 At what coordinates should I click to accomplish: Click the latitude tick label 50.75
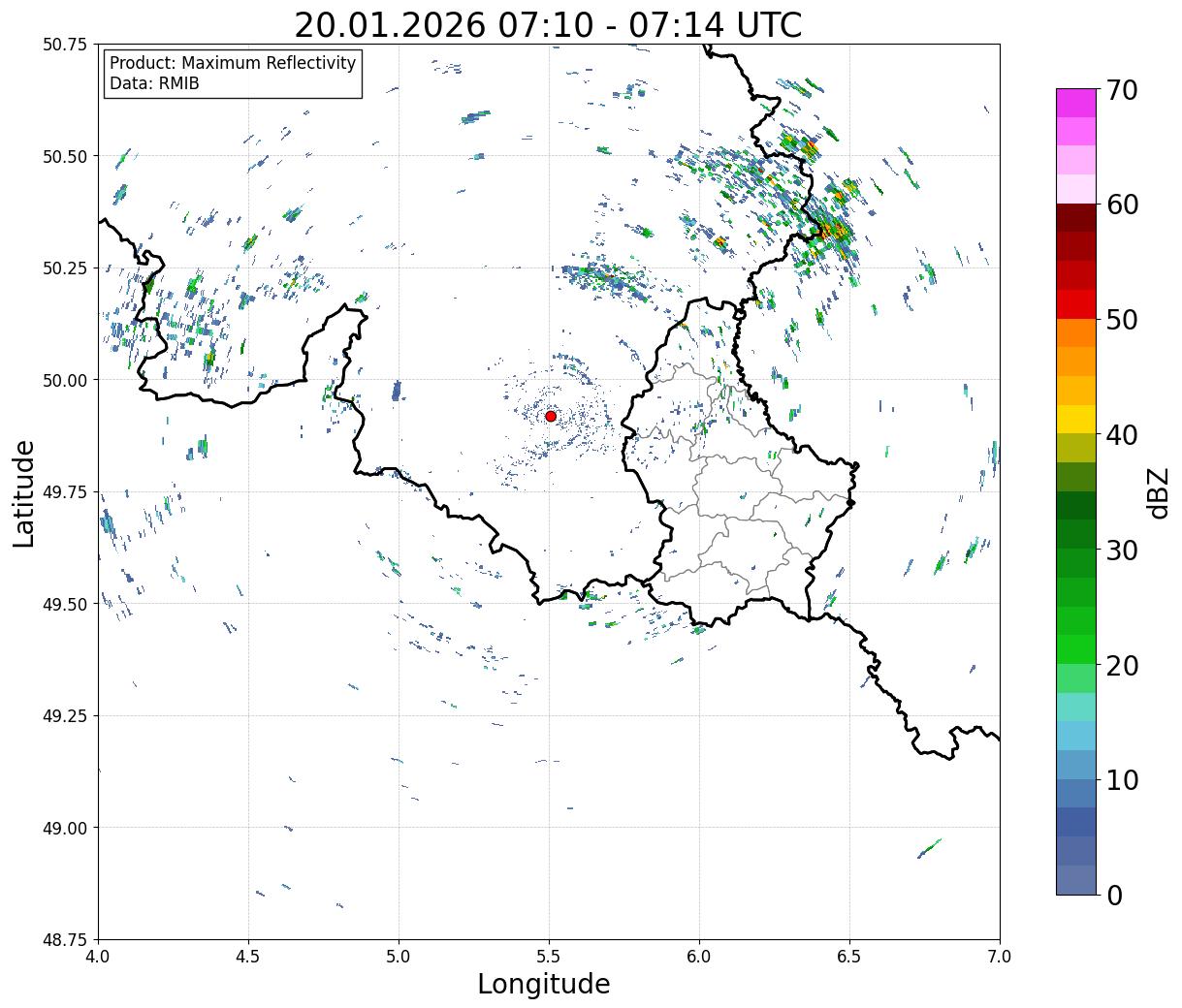65,45
